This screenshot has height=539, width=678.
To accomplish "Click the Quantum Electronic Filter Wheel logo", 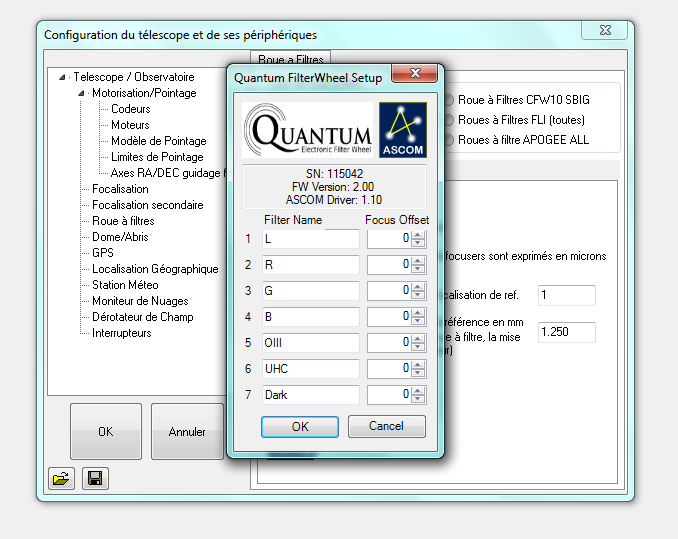I will coord(308,130).
